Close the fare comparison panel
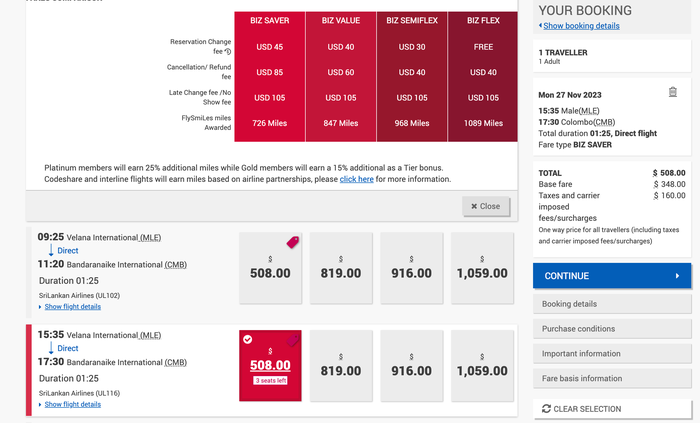Screen dimensions: 700x423 coord(486,206)
